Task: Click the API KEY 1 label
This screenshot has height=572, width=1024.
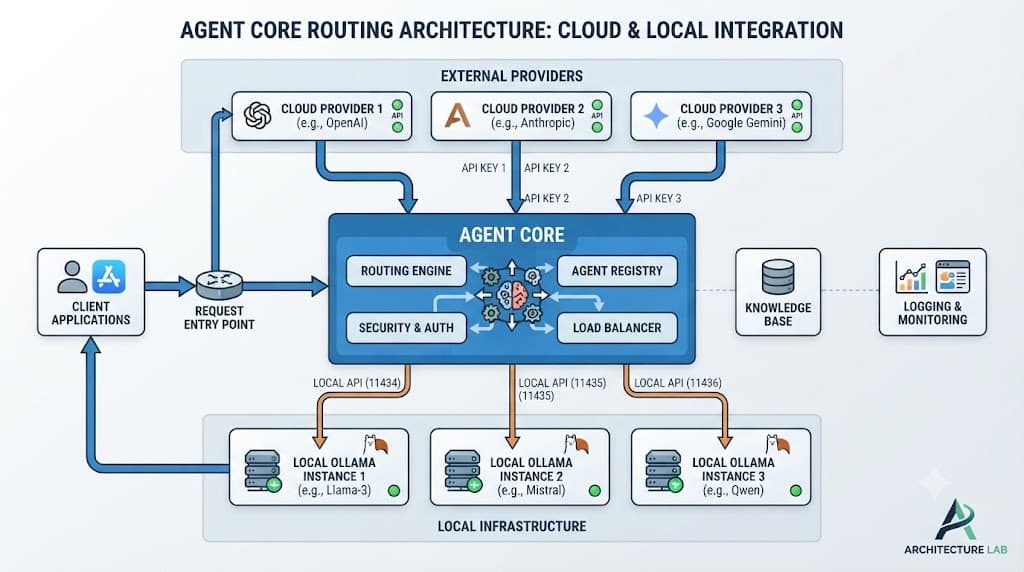Action: pos(484,168)
